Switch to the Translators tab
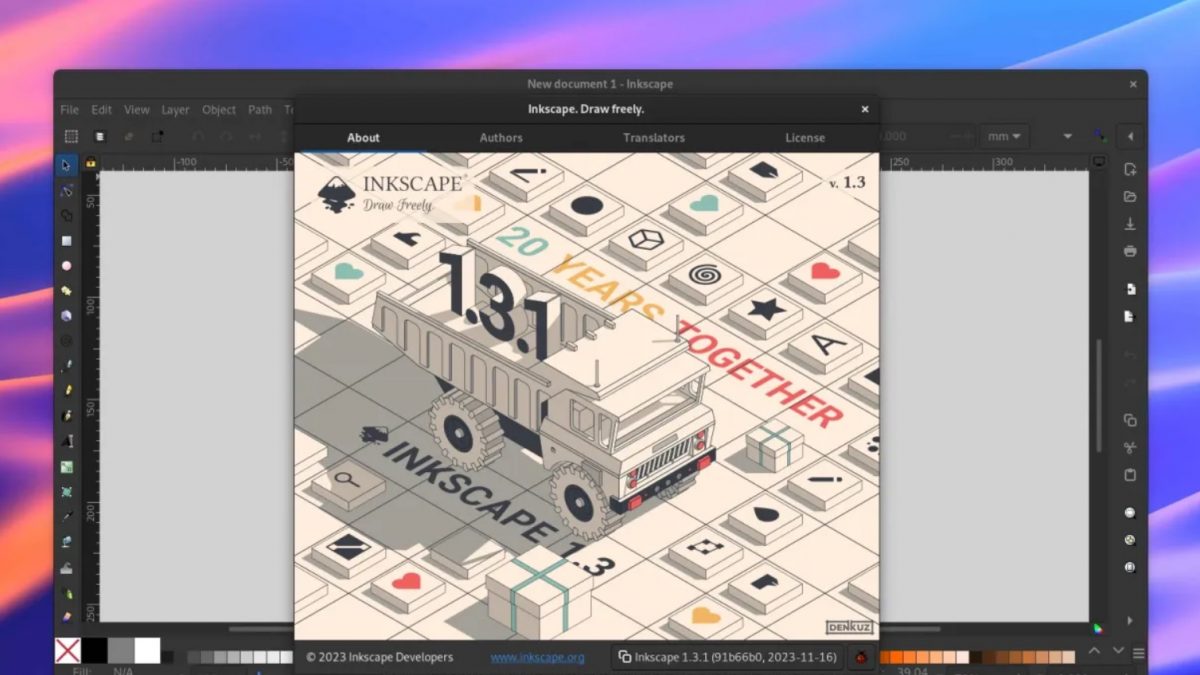1200x675 pixels. [x=654, y=138]
